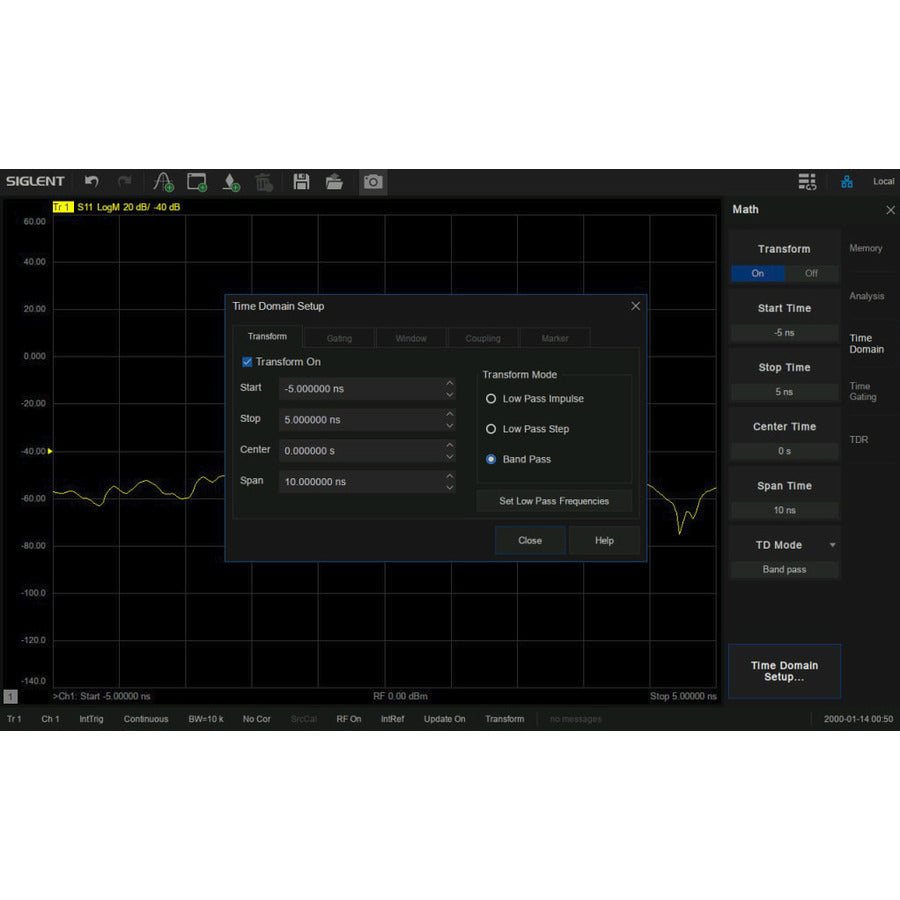Click the Undo icon in the toolbar
Viewport: 900px width, 900px height.
(x=91, y=182)
